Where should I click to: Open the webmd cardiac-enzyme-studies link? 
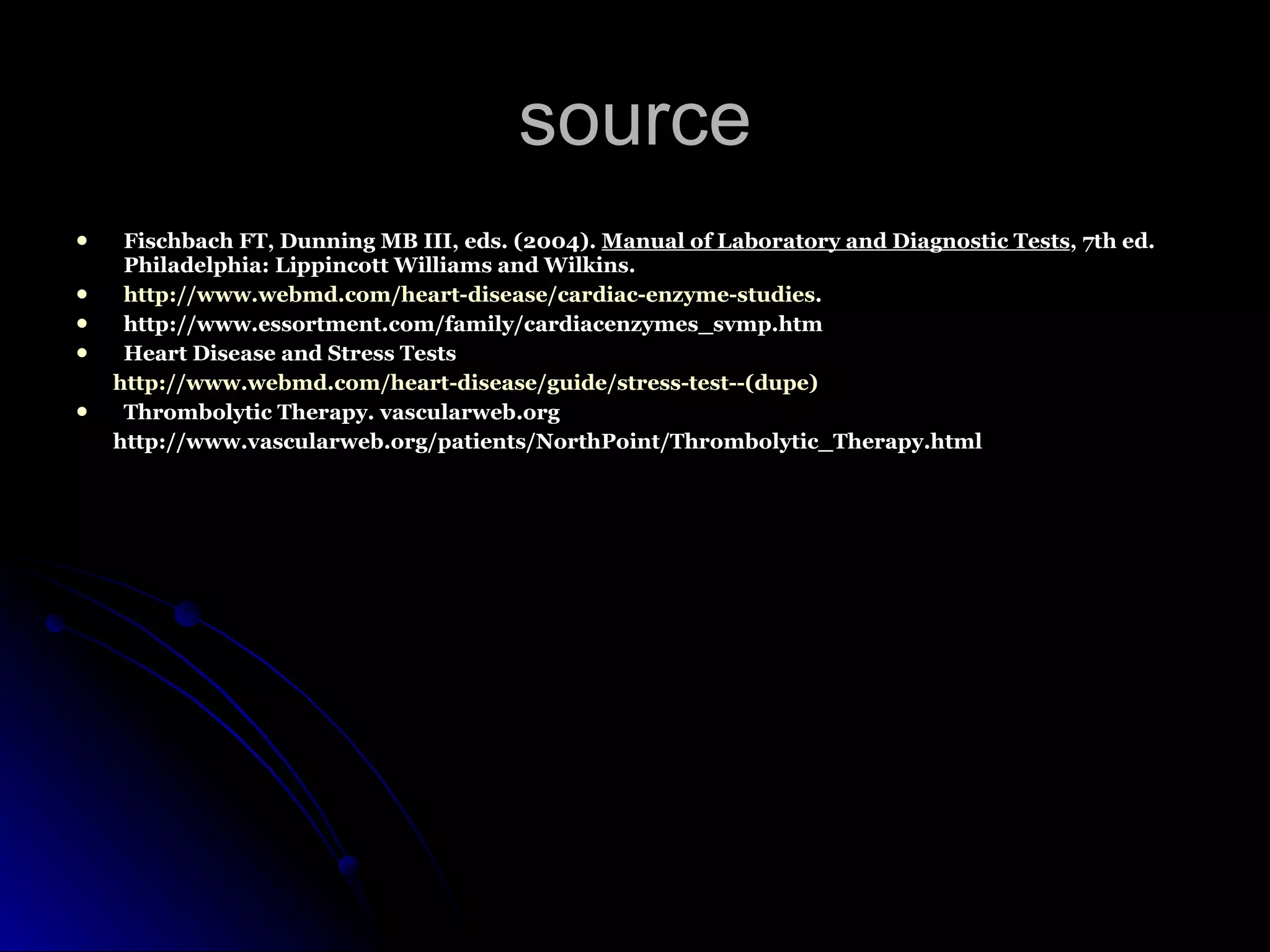tap(472, 295)
